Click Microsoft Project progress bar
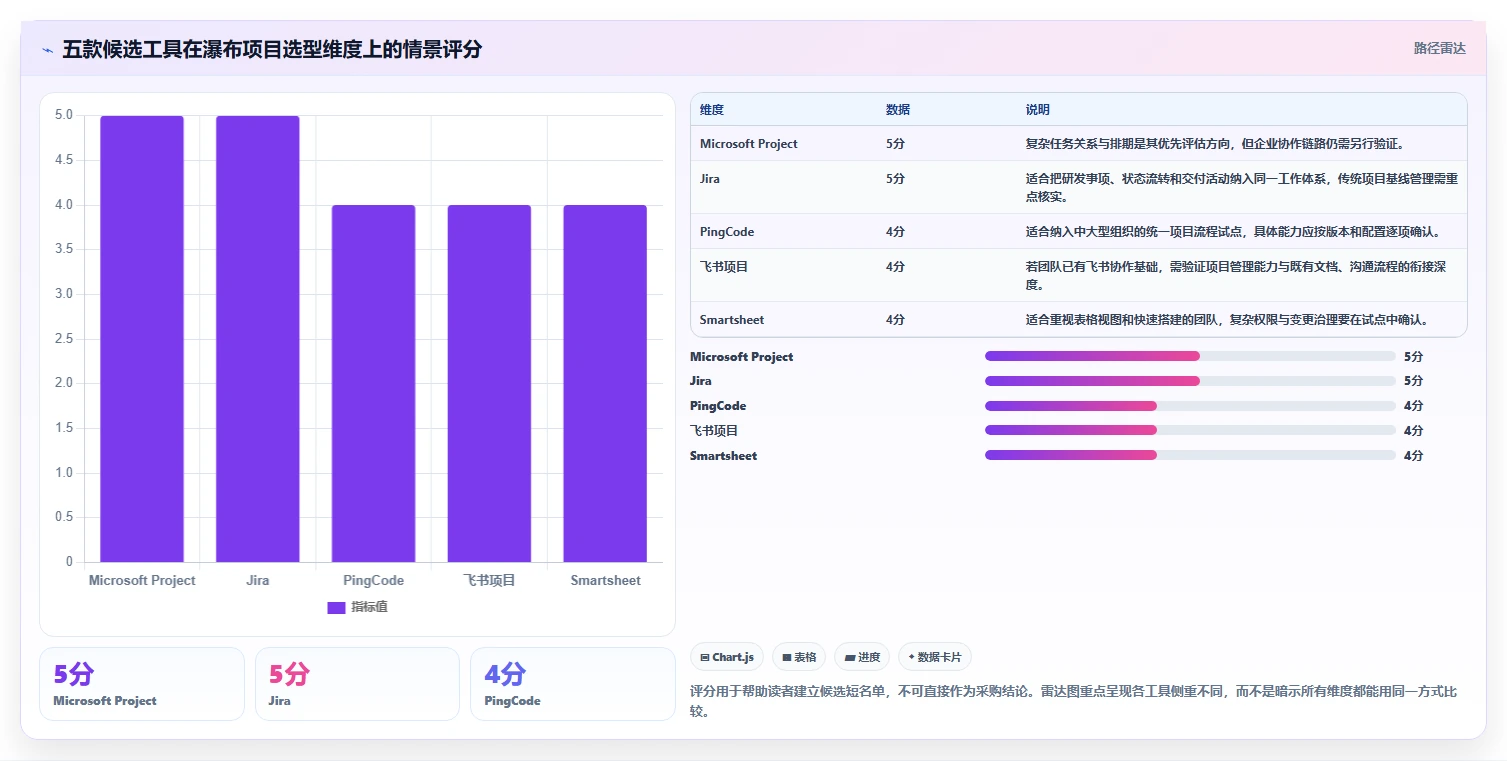The width and height of the screenshot is (1507, 761). tap(1190, 356)
